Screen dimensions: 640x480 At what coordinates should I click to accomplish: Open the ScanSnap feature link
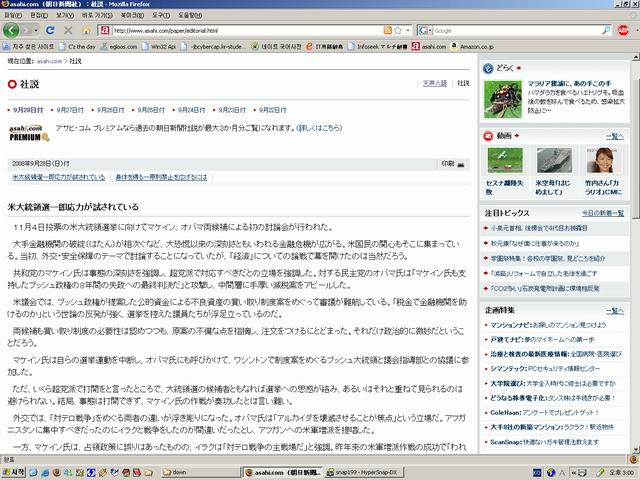click(x=544, y=442)
